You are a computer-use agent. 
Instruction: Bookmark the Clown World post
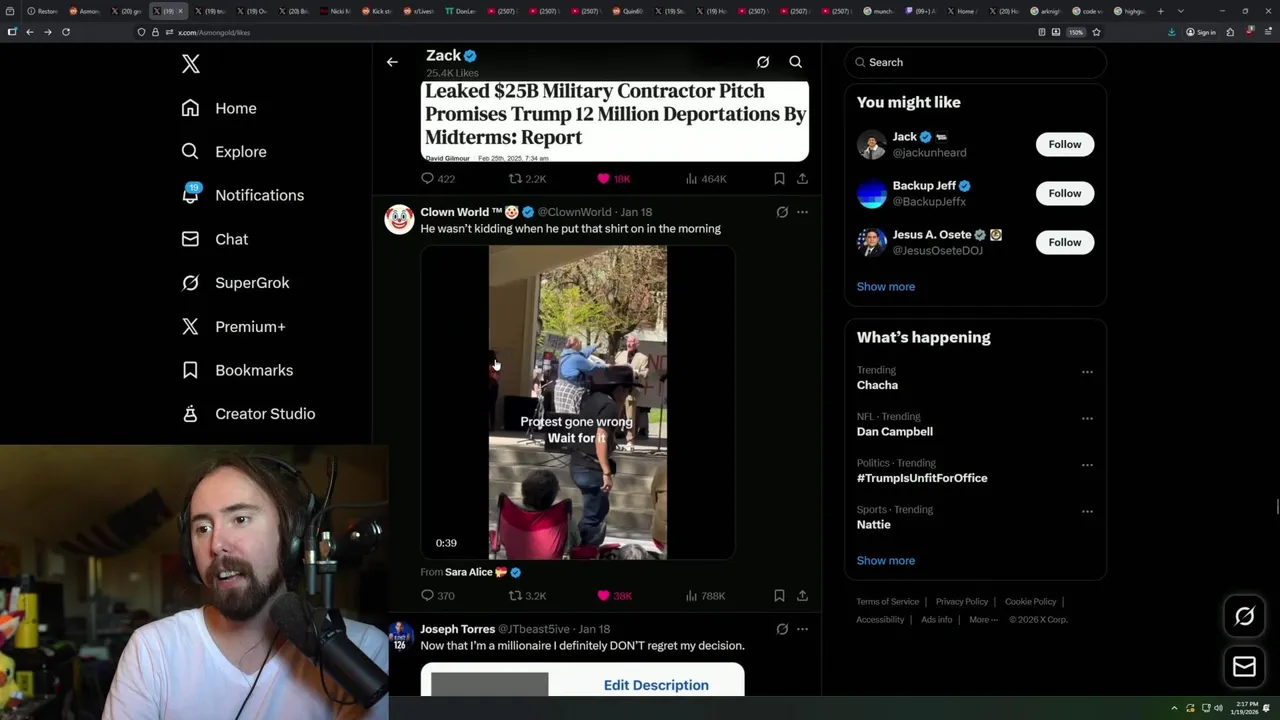(x=779, y=596)
